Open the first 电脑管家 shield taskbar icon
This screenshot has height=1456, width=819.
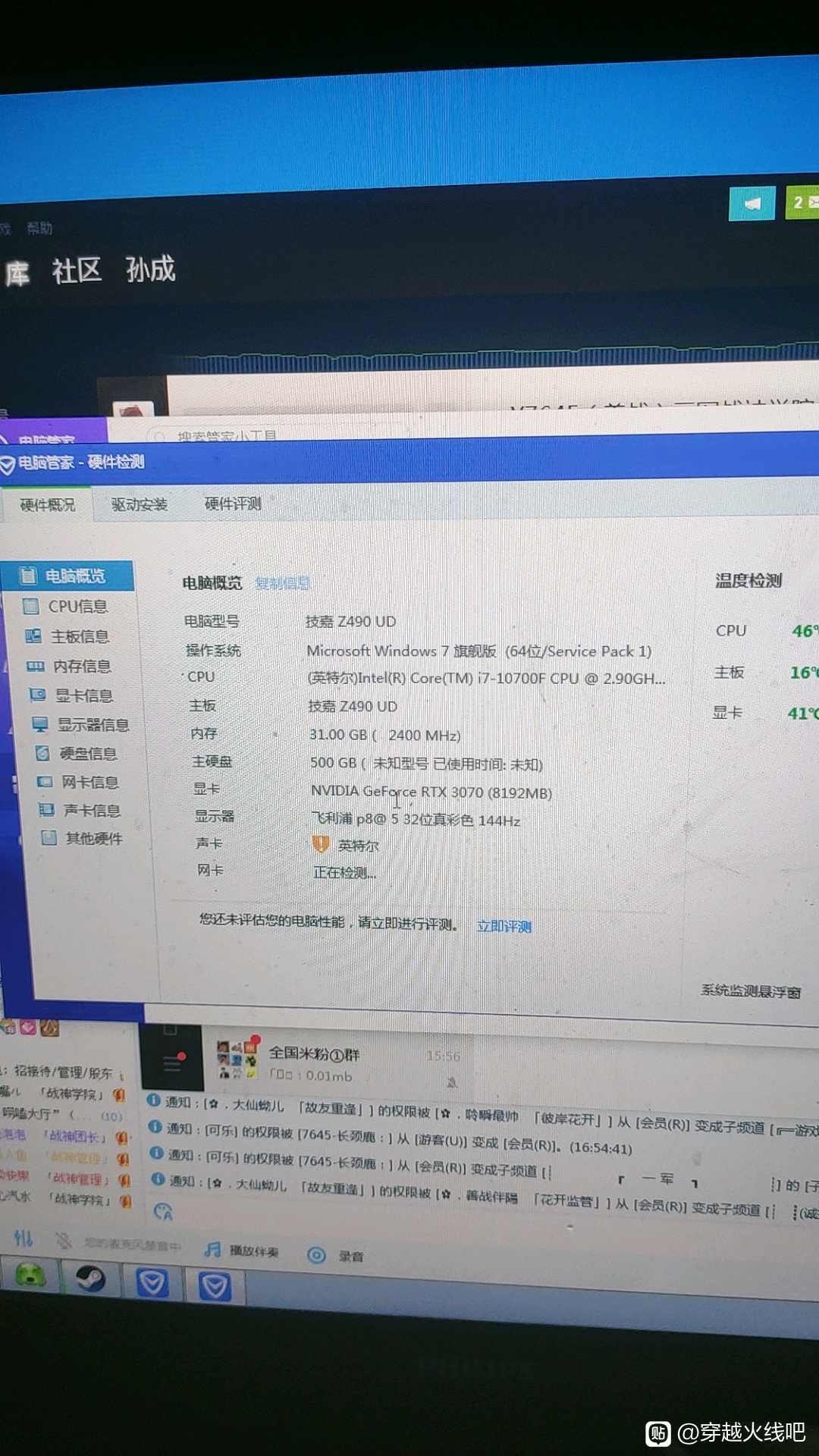tap(152, 1284)
